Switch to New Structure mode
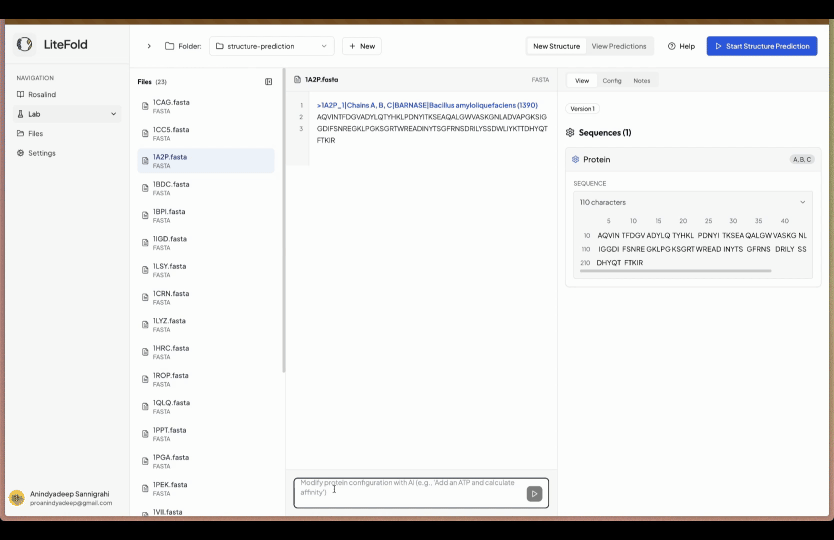Image resolution: width=834 pixels, height=540 pixels. point(556,46)
